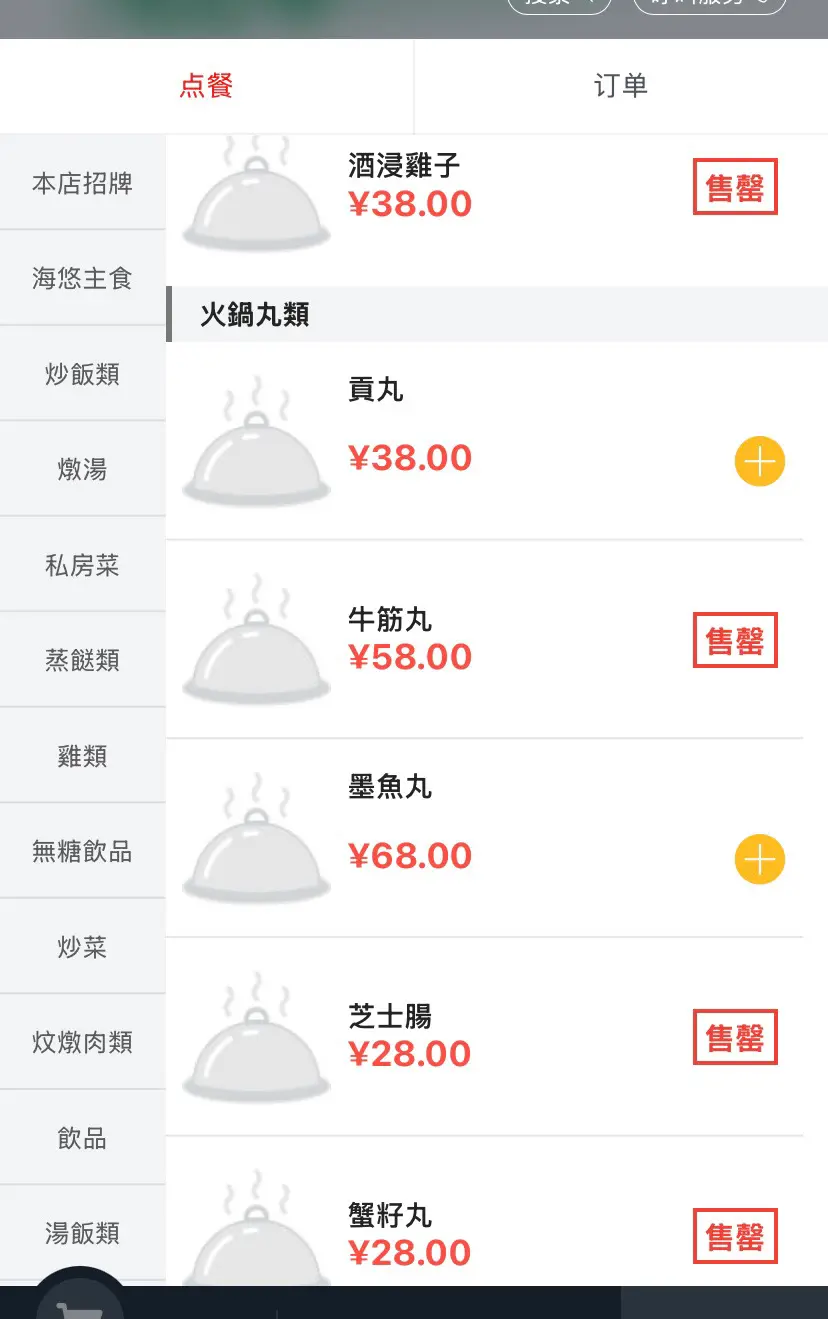Go to the 炒飯類 category
Screen dimensions: 828x1319
82,374
